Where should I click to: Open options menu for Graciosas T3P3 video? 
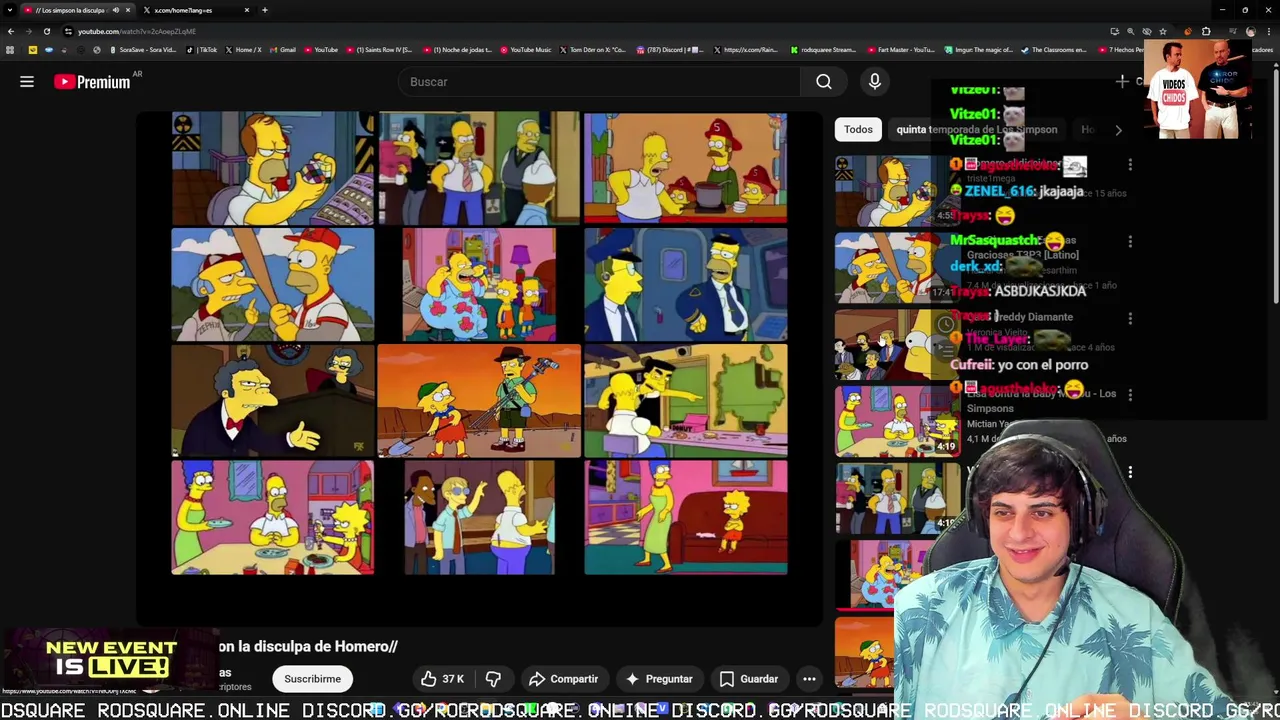(x=1130, y=242)
